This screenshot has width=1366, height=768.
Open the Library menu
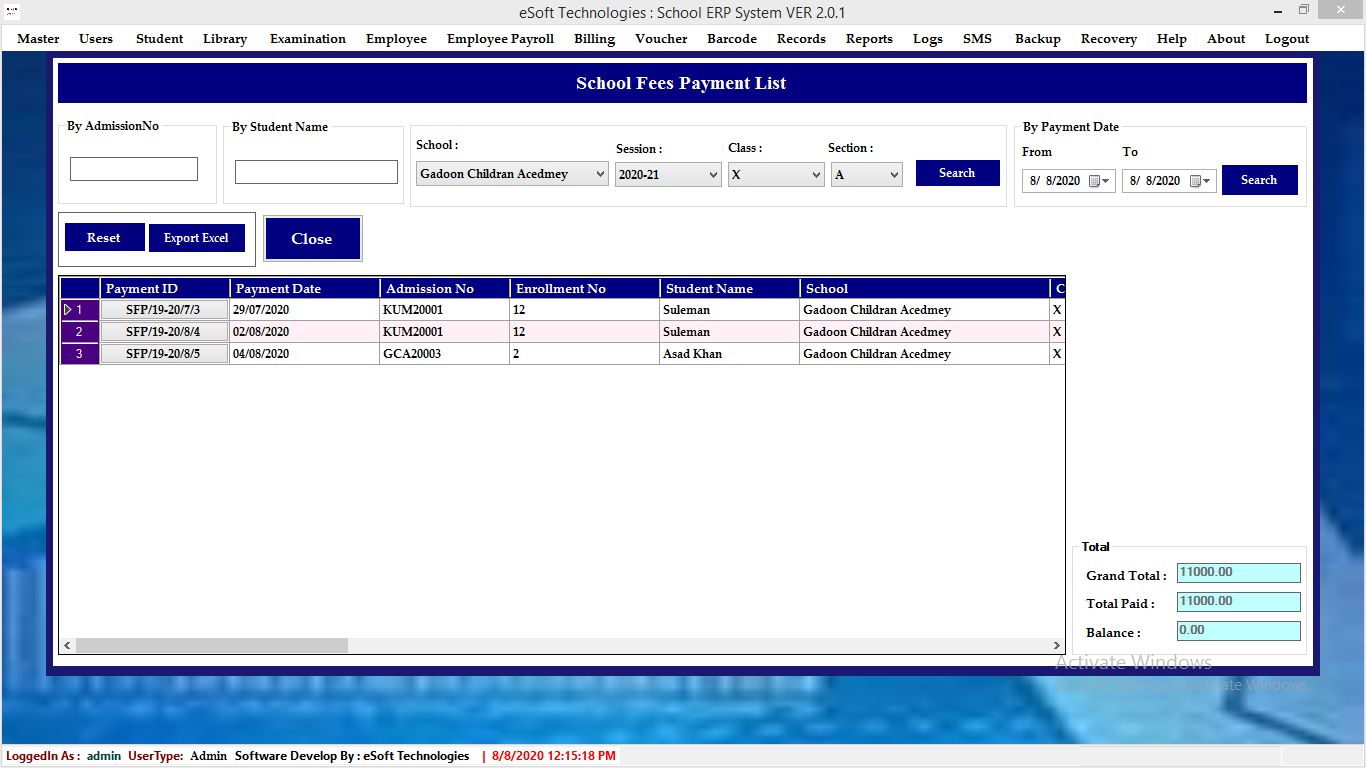pos(225,39)
